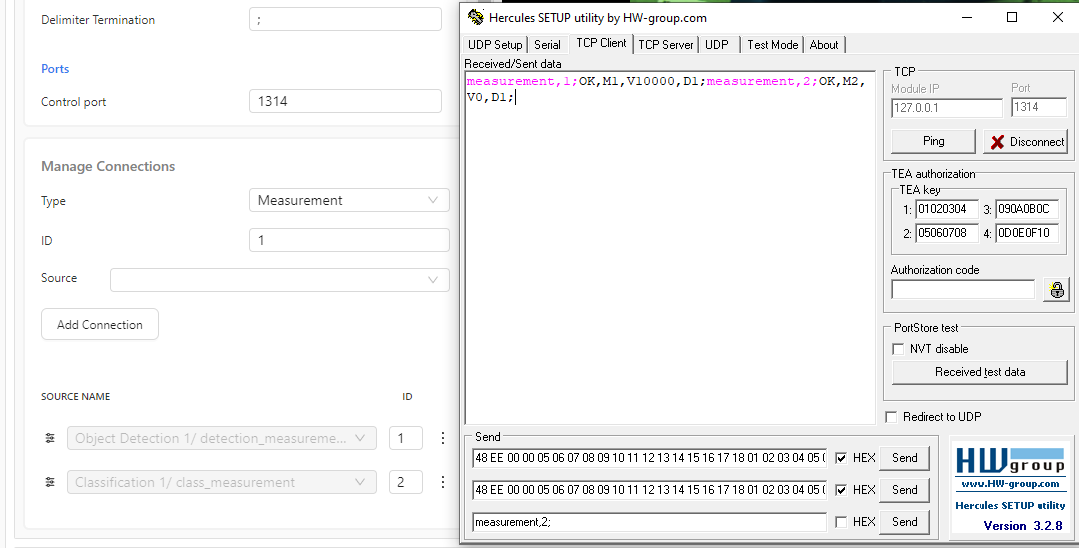Click TEA key 4 field with 0D0E0F10
Viewport: 1079px width, 548px height.
1027,233
